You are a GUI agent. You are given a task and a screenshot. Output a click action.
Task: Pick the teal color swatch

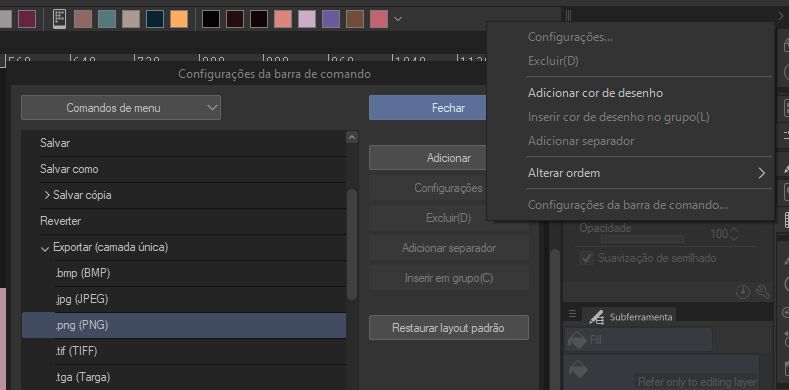[107, 19]
